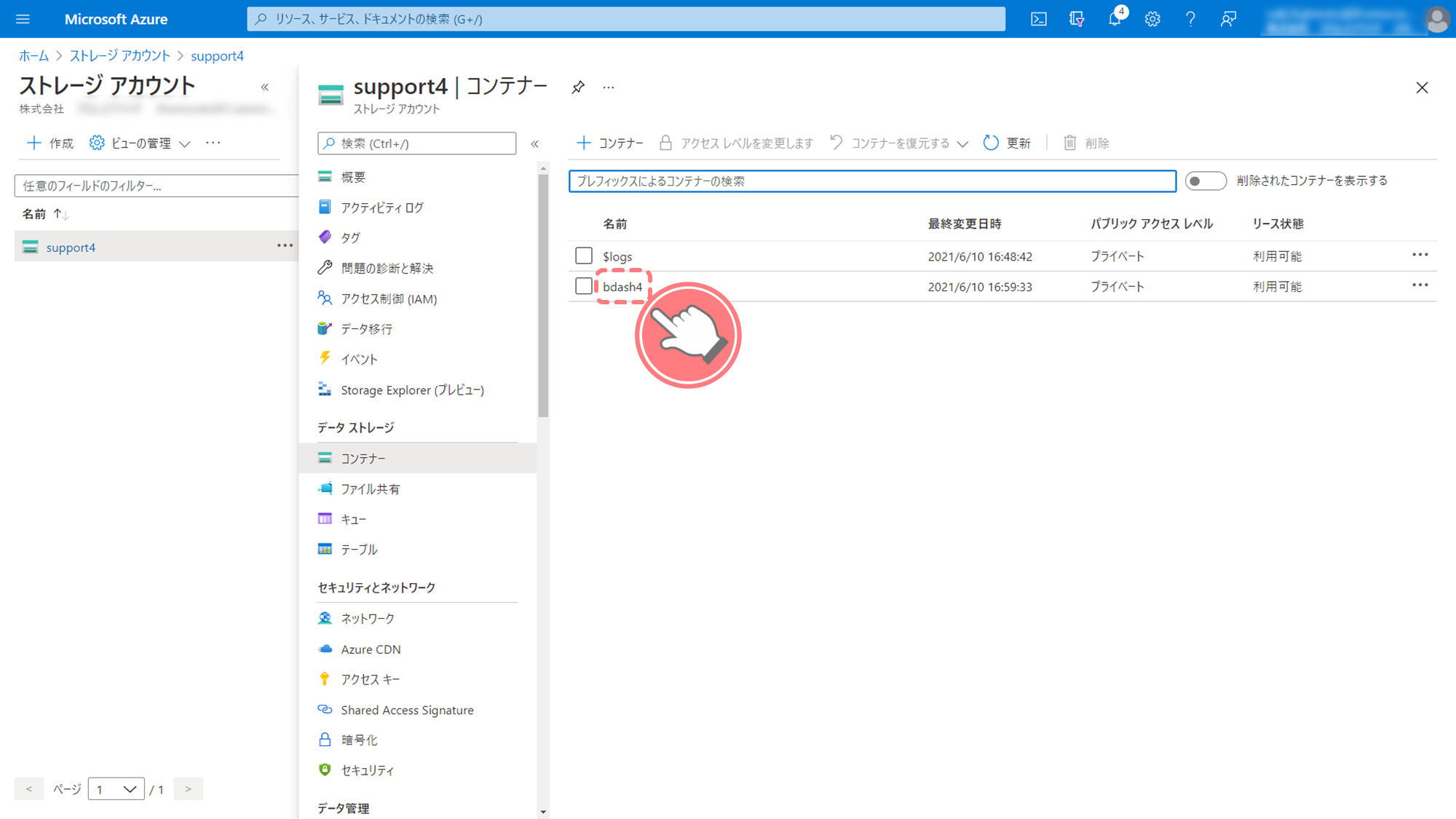Screen dimensions: 1456x819
Task: Go to next page of storage accounts
Action: [x=188, y=789]
